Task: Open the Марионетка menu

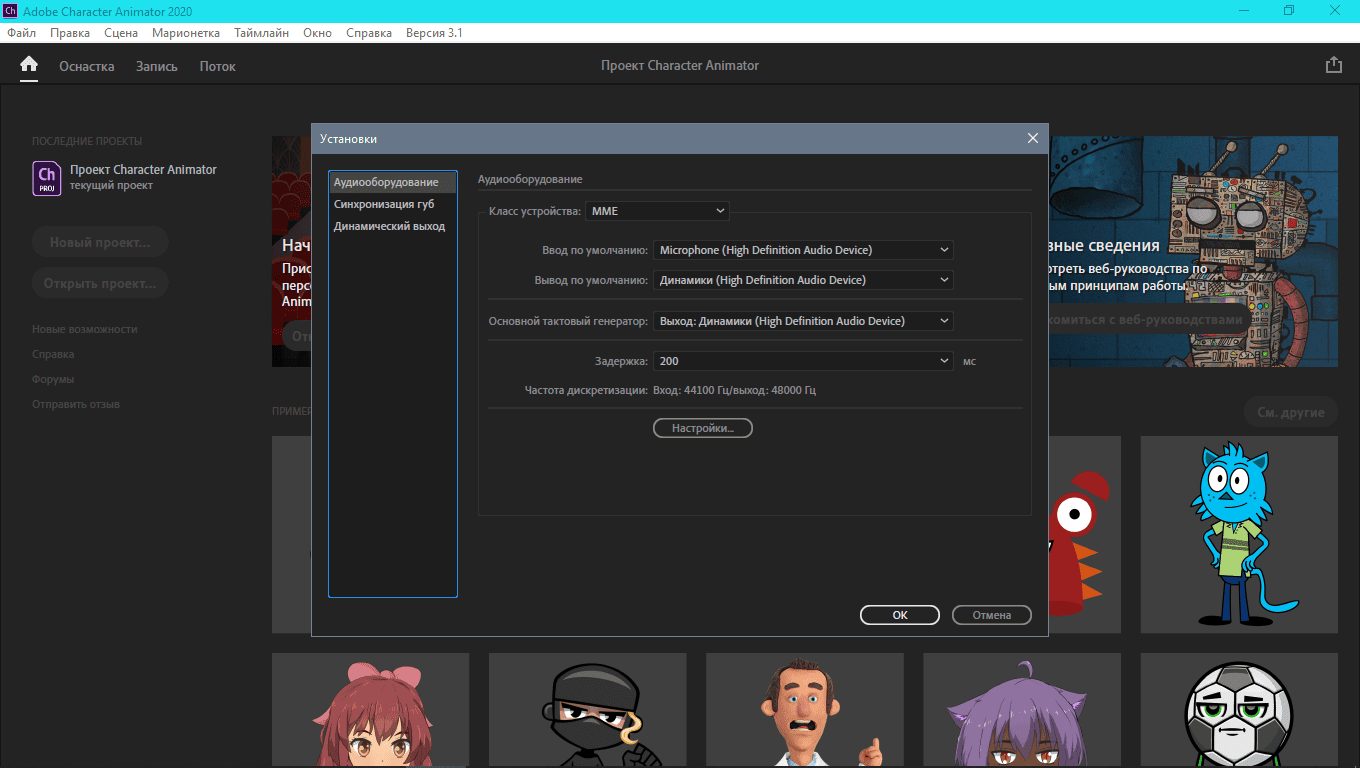Action: coord(186,33)
